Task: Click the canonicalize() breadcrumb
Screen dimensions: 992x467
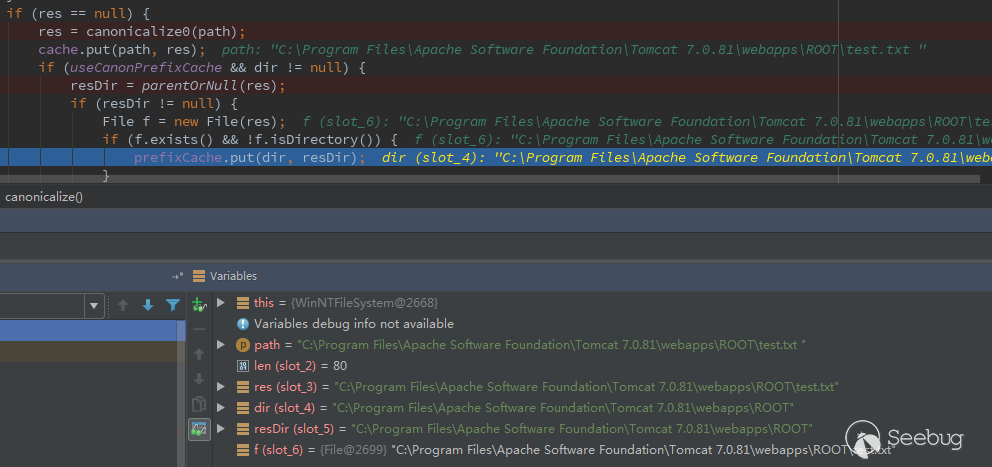Action: [44, 197]
